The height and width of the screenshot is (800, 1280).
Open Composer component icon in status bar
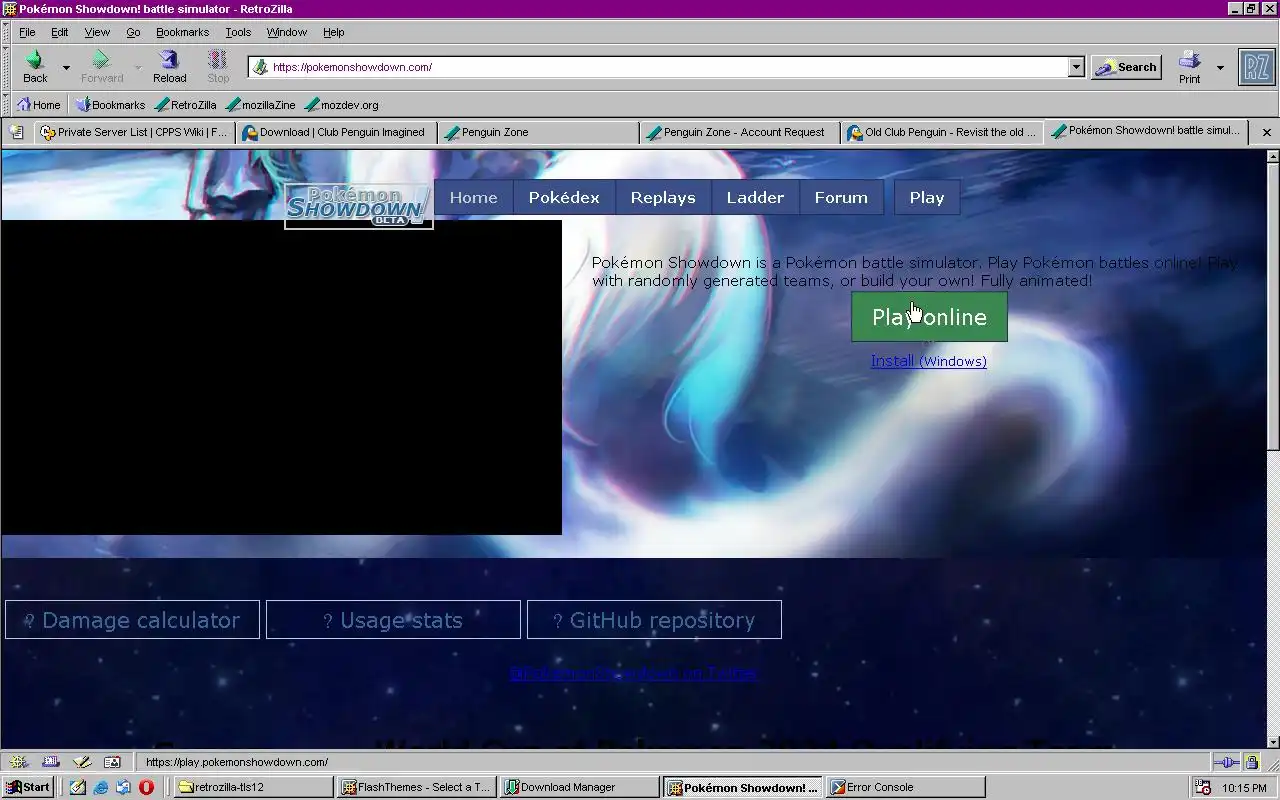coord(82,762)
